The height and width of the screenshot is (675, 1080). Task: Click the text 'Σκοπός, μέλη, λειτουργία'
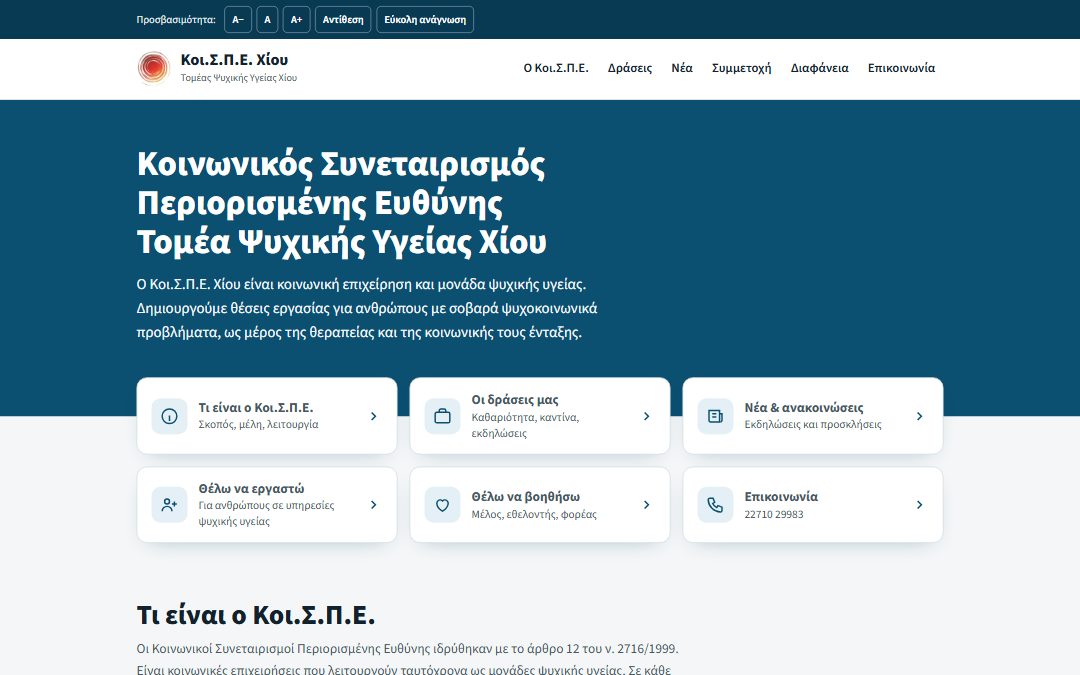258,424
